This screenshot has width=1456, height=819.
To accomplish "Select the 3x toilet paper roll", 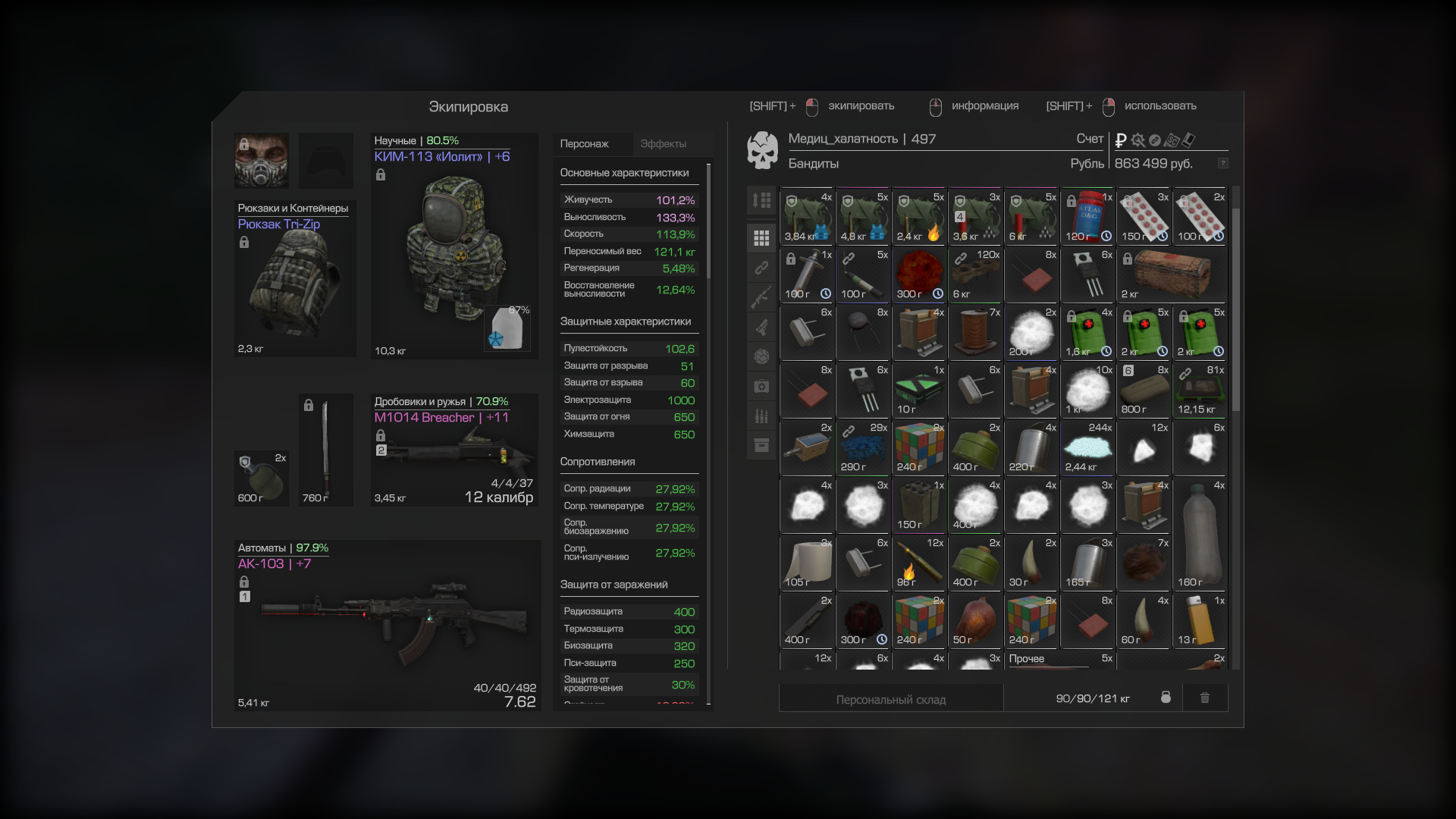I will [808, 562].
